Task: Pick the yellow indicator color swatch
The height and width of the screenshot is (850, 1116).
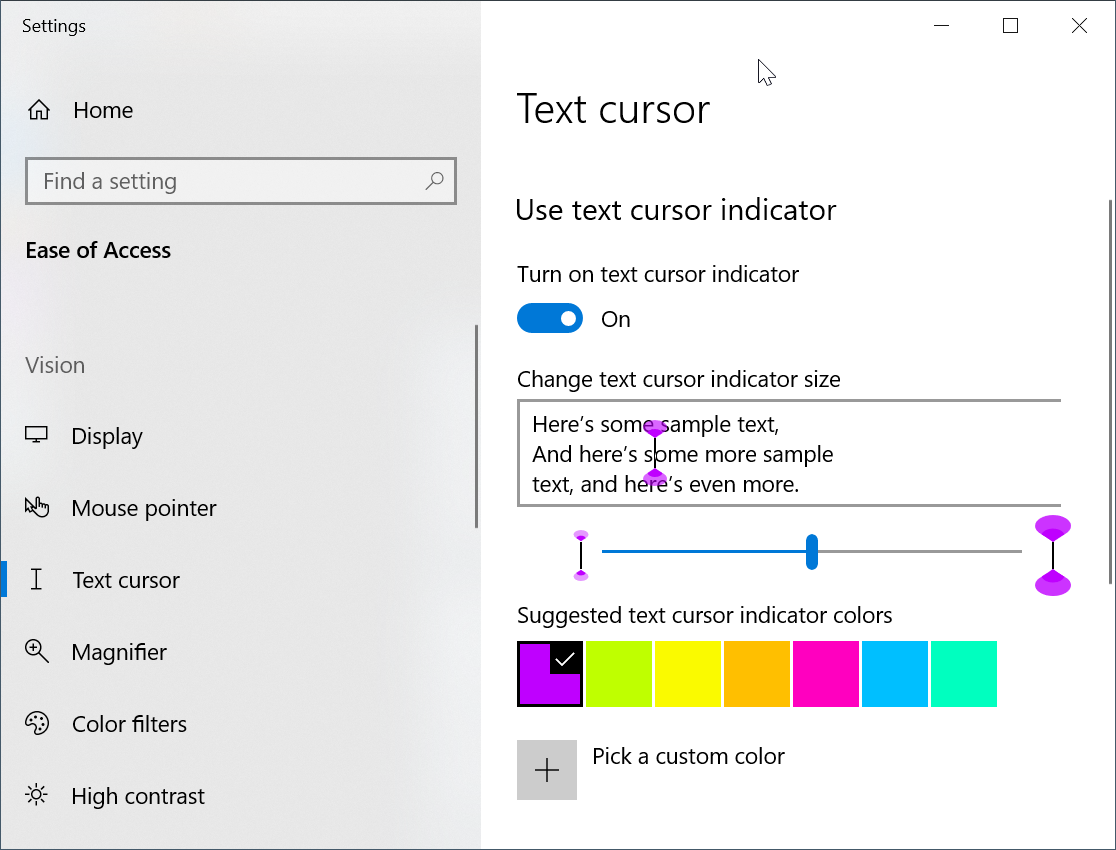Action: click(x=688, y=674)
